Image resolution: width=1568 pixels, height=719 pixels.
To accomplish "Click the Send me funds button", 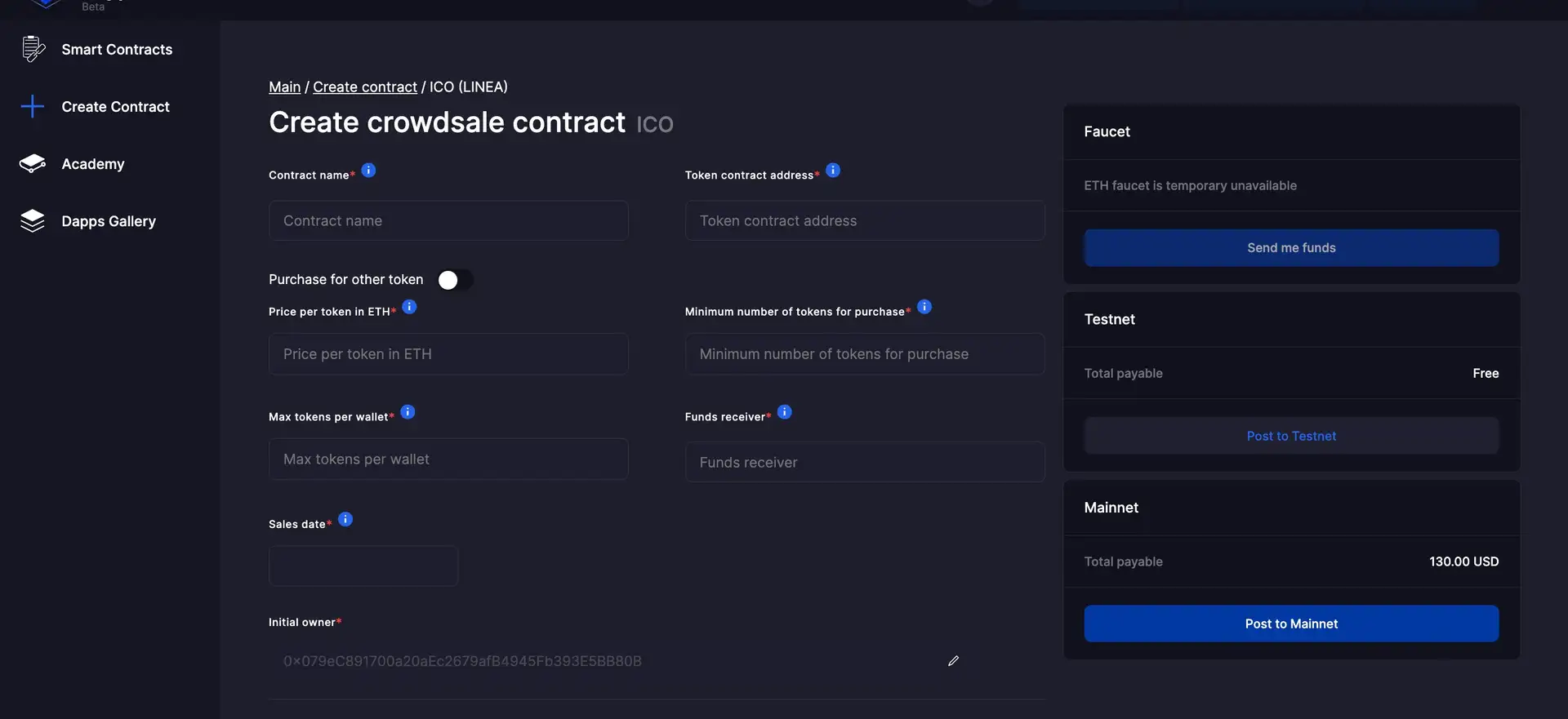I will (x=1291, y=247).
